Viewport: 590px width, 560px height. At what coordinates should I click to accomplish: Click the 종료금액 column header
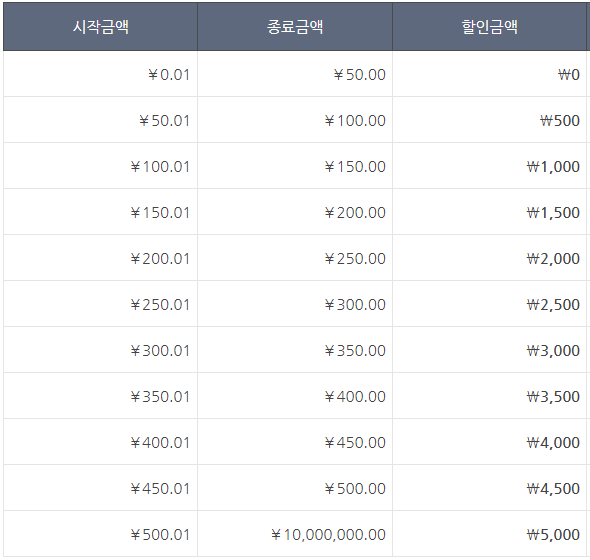295,27
